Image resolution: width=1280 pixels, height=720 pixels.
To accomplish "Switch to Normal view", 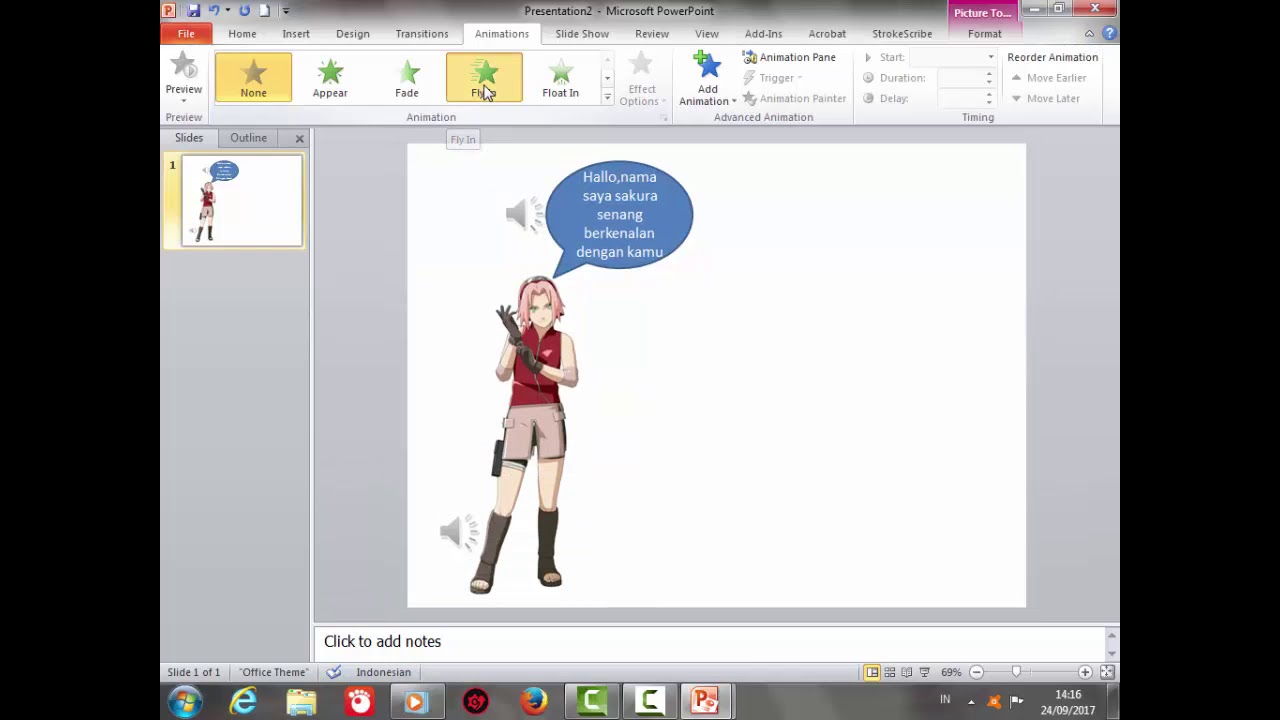I will point(872,672).
